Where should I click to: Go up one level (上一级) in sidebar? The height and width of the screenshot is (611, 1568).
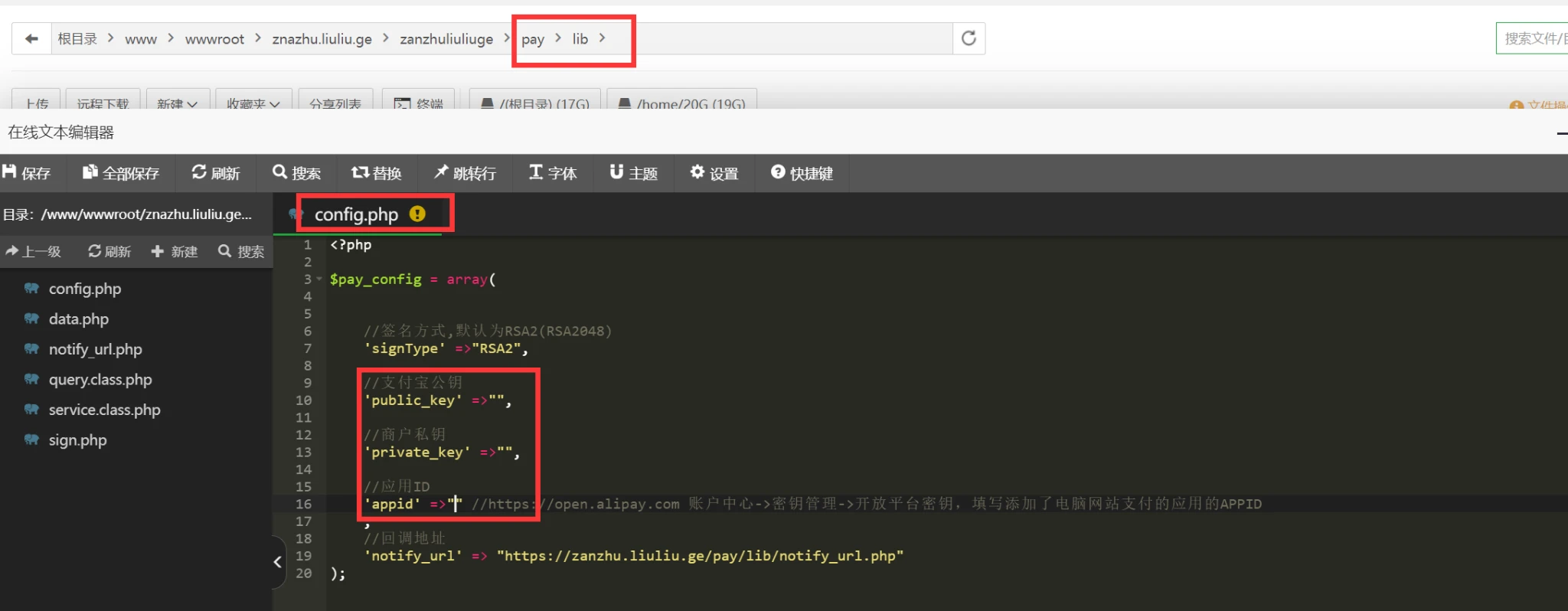pos(34,251)
